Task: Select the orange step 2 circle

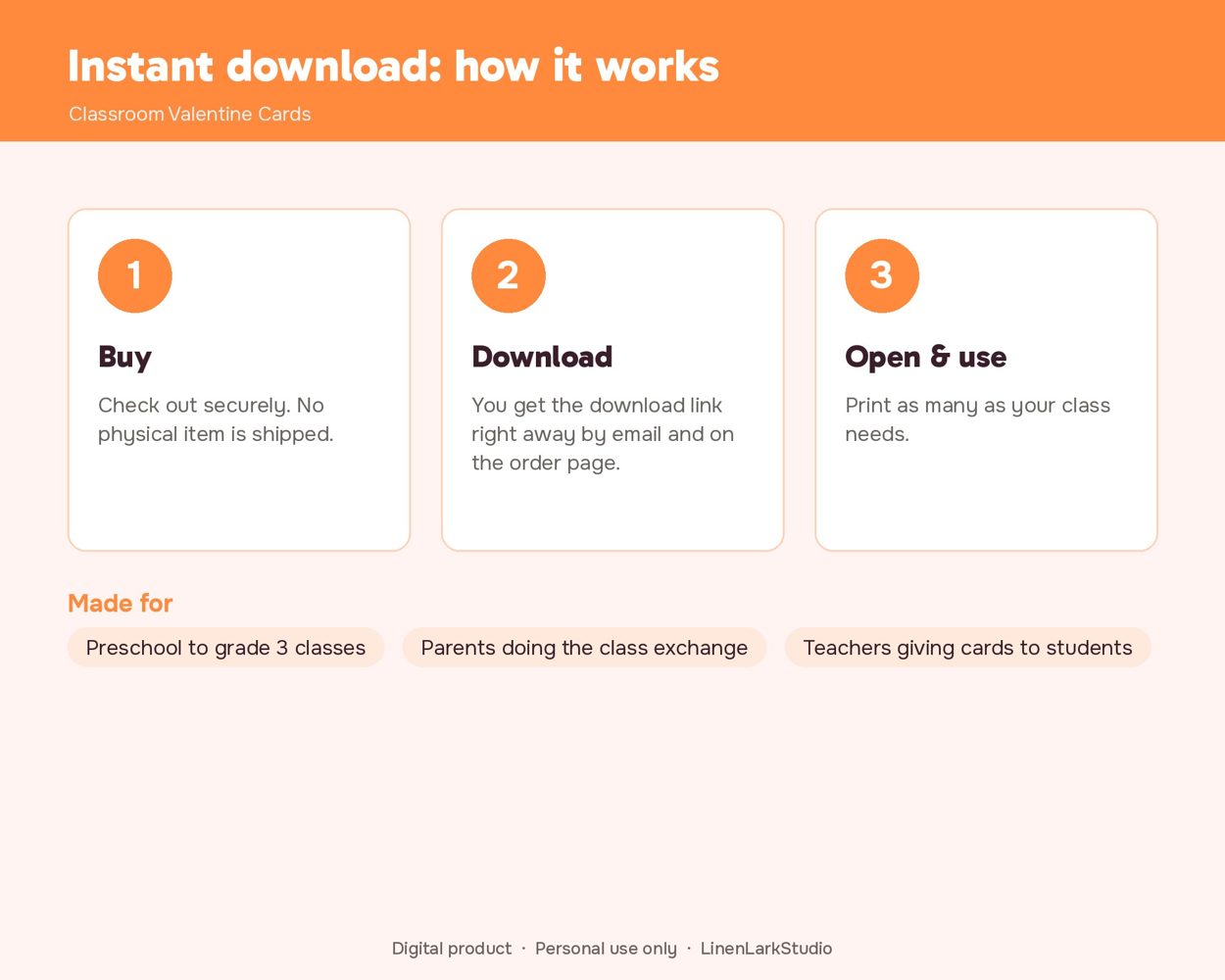Action: 509,275
